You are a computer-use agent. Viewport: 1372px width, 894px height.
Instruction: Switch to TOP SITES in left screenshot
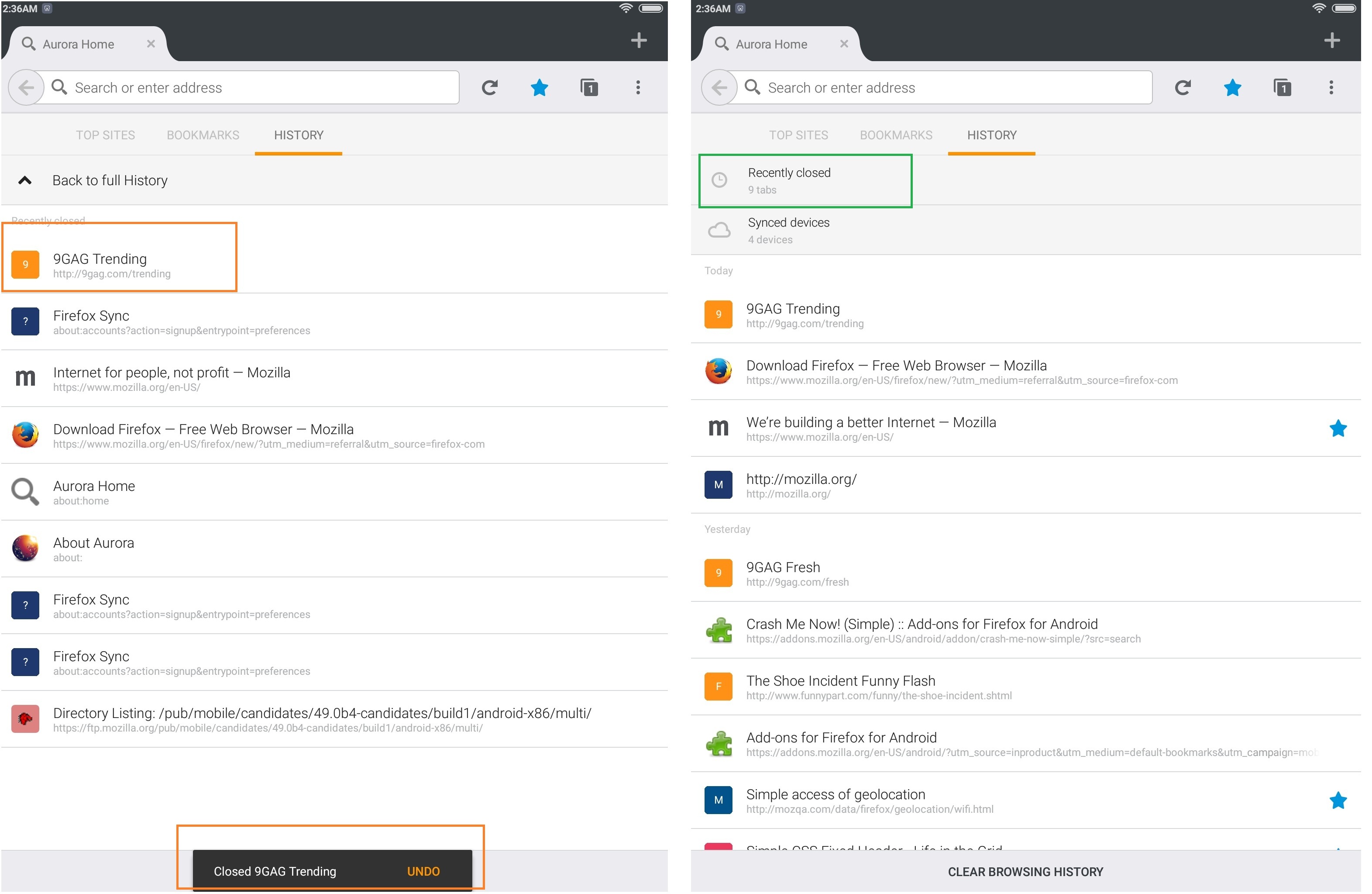coord(106,135)
